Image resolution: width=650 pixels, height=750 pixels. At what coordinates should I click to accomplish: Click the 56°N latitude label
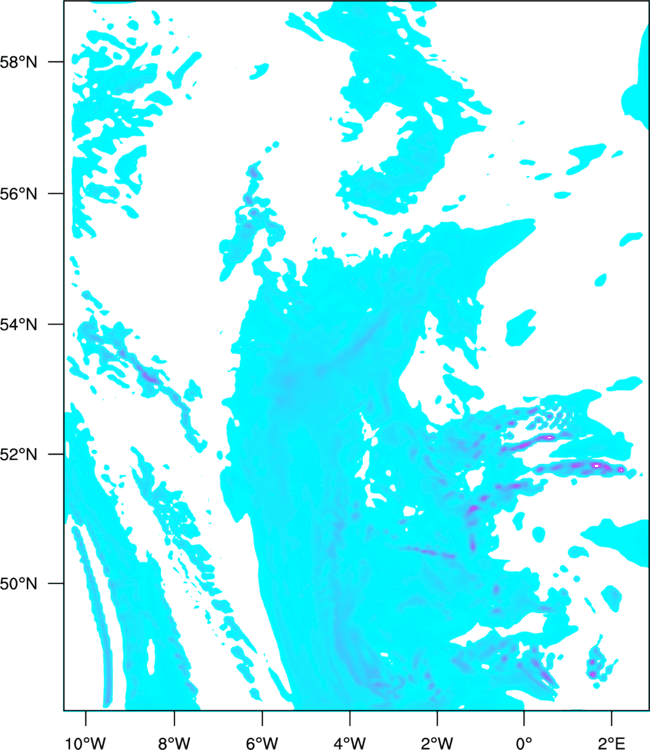[18, 194]
